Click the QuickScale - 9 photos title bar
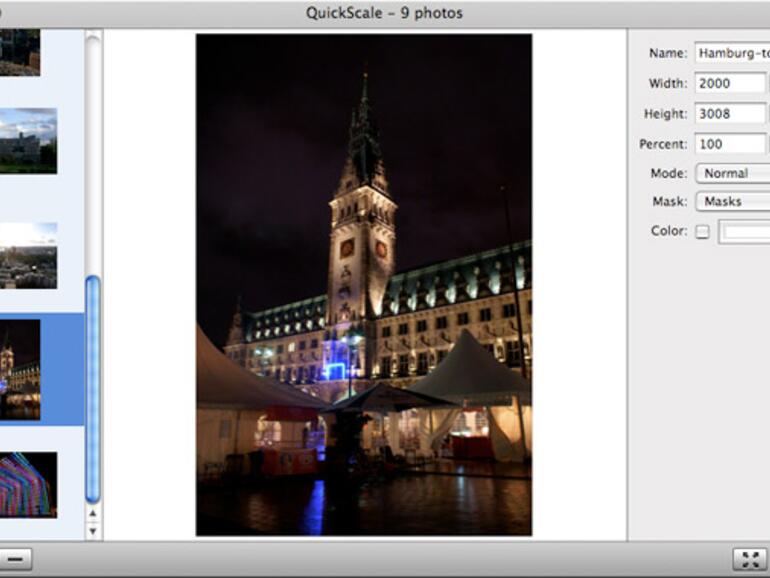This screenshot has height=578, width=770. (385, 13)
